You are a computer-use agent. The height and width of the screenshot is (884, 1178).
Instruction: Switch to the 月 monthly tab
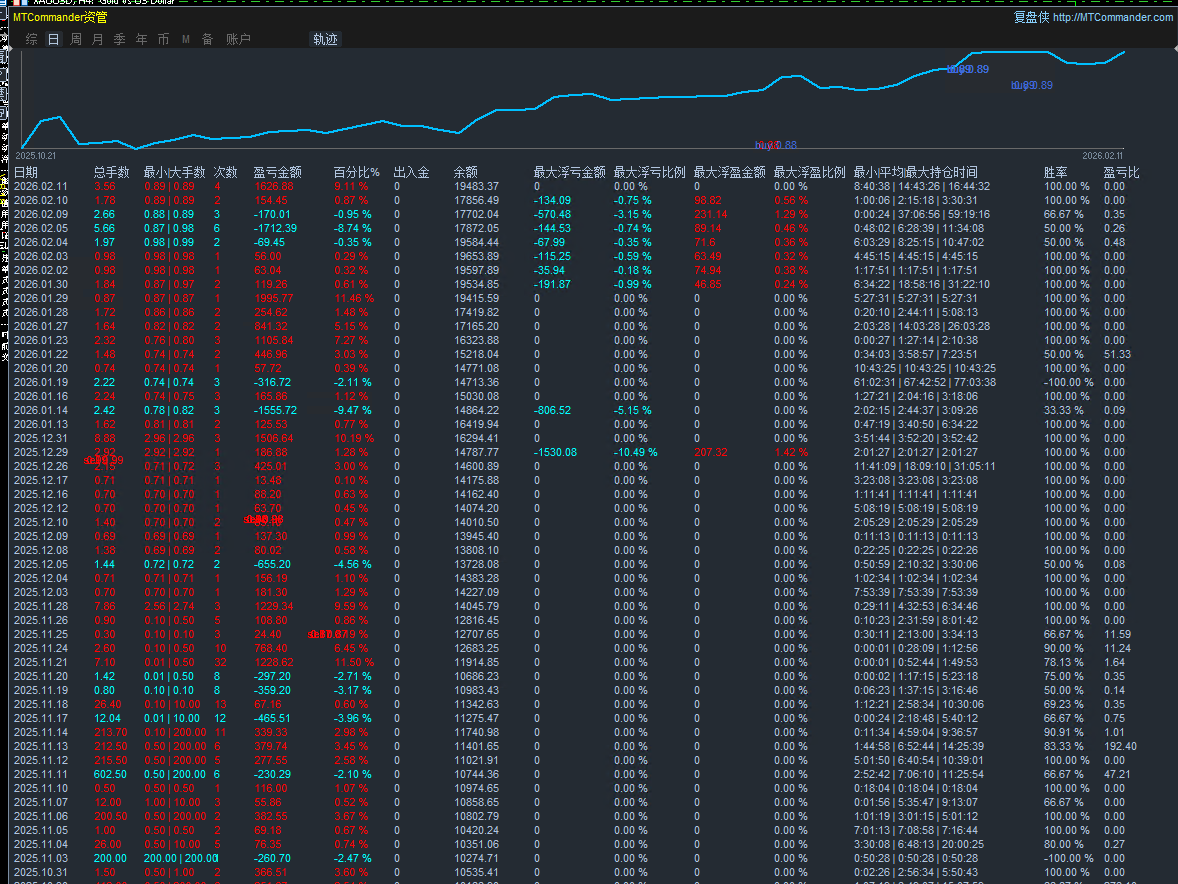click(x=97, y=39)
